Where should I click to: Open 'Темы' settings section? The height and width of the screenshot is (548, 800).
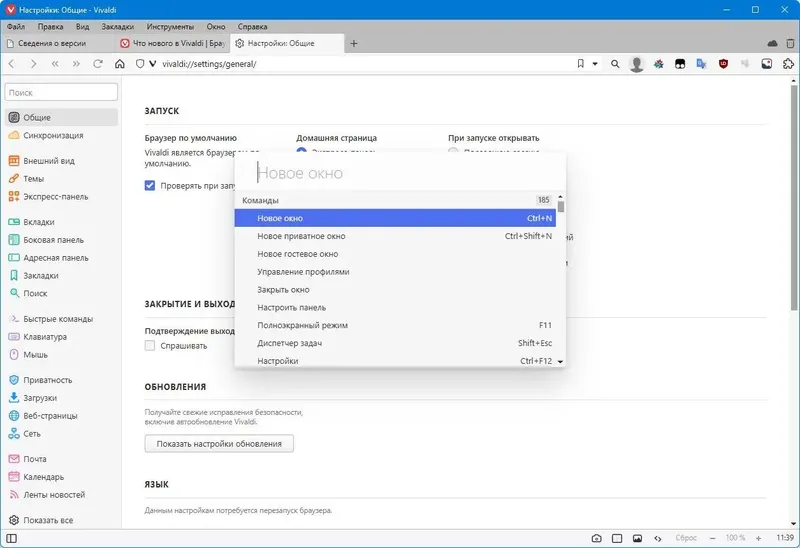click(61, 179)
